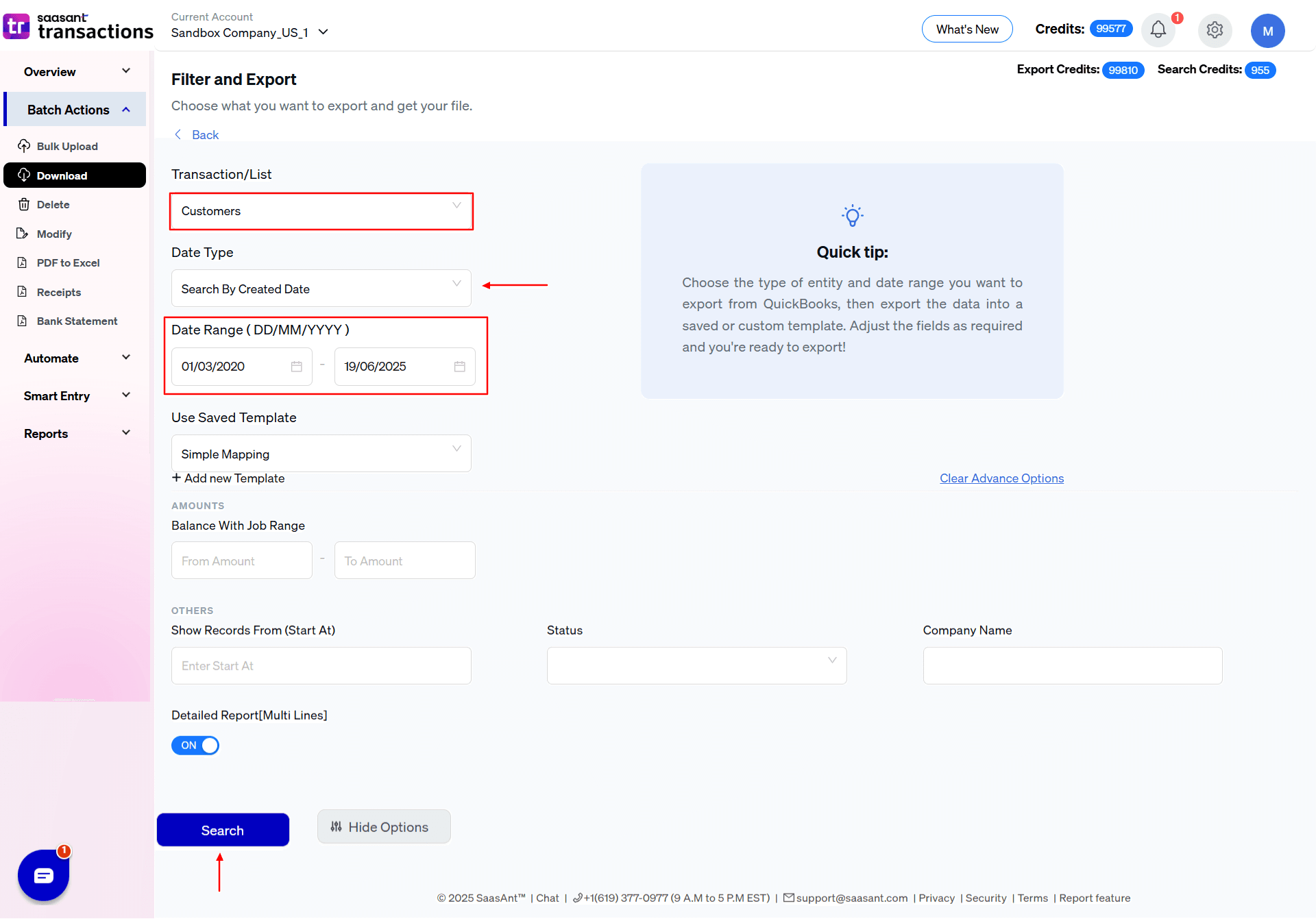Click the Search Credits 955 badge
Screen dimensions: 1316x919
(1260, 70)
